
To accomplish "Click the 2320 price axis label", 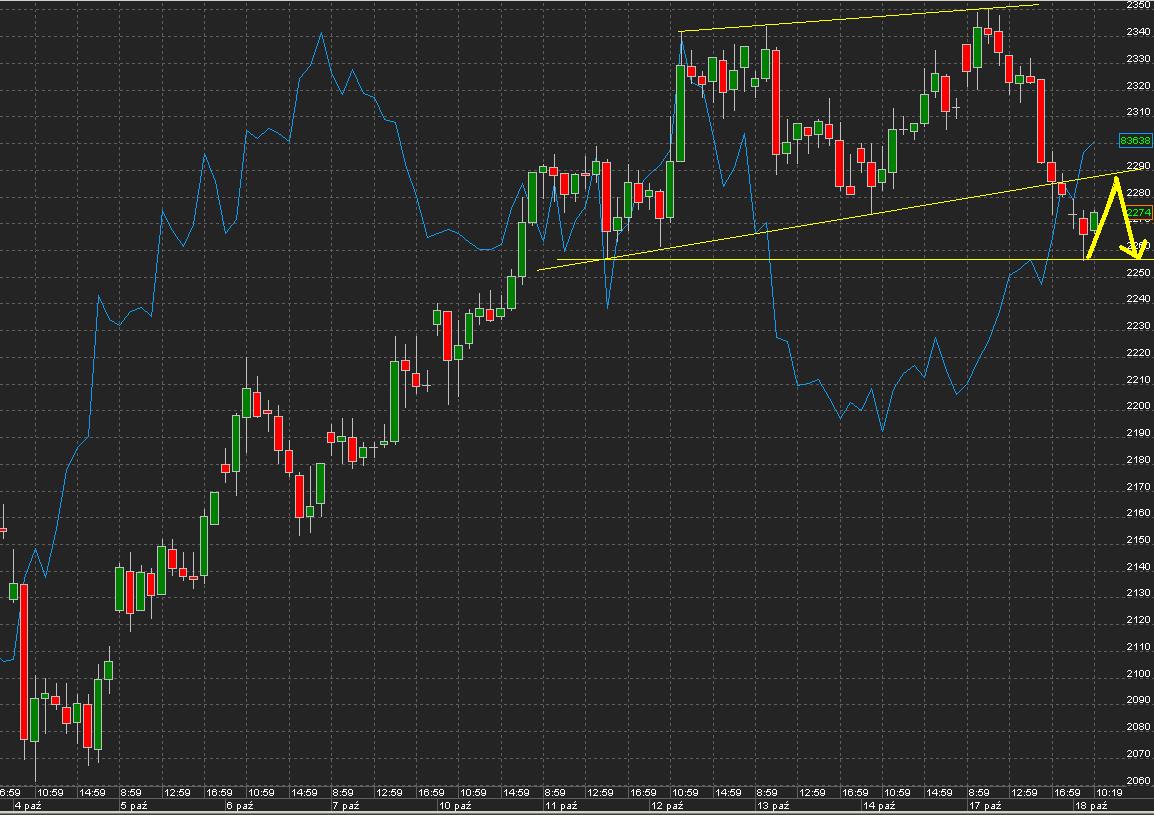I will 1138,85.
